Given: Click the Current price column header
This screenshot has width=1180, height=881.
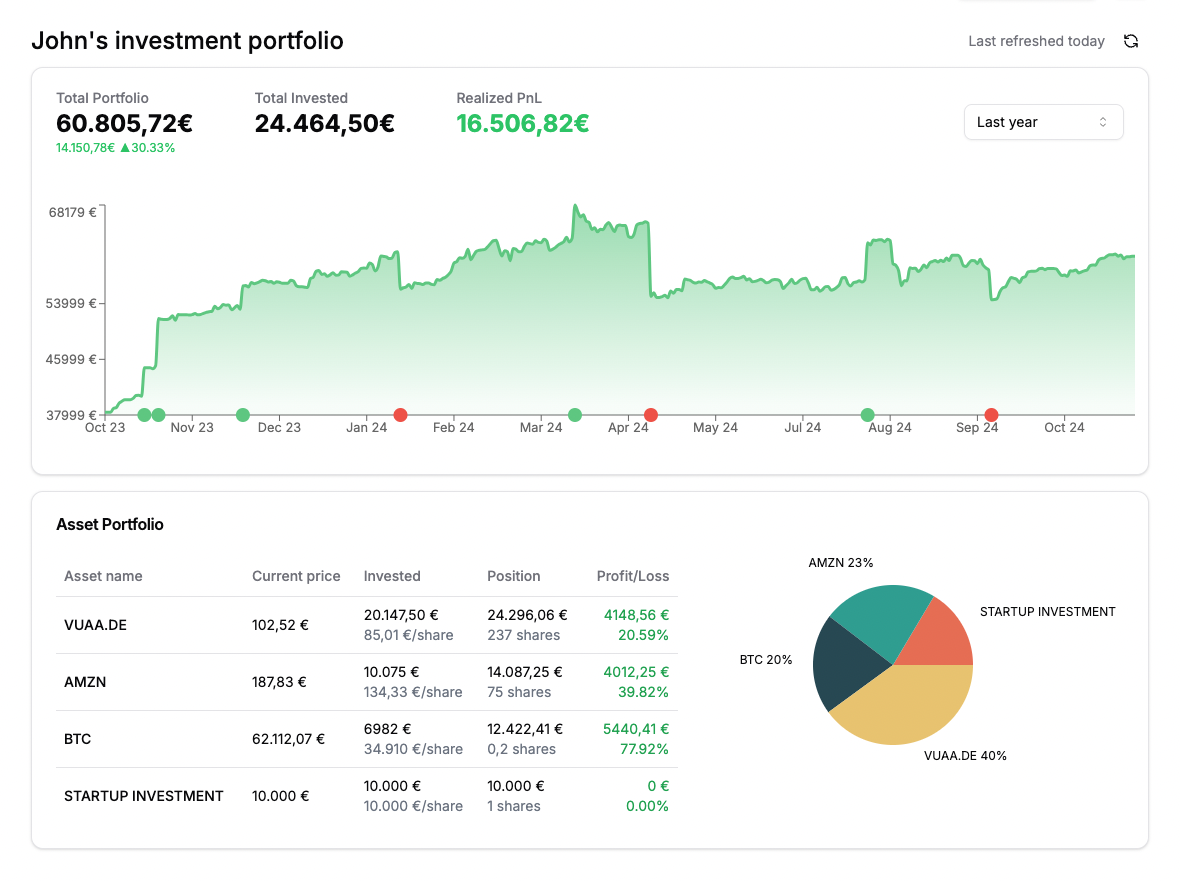Looking at the screenshot, I should (x=296, y=576).
